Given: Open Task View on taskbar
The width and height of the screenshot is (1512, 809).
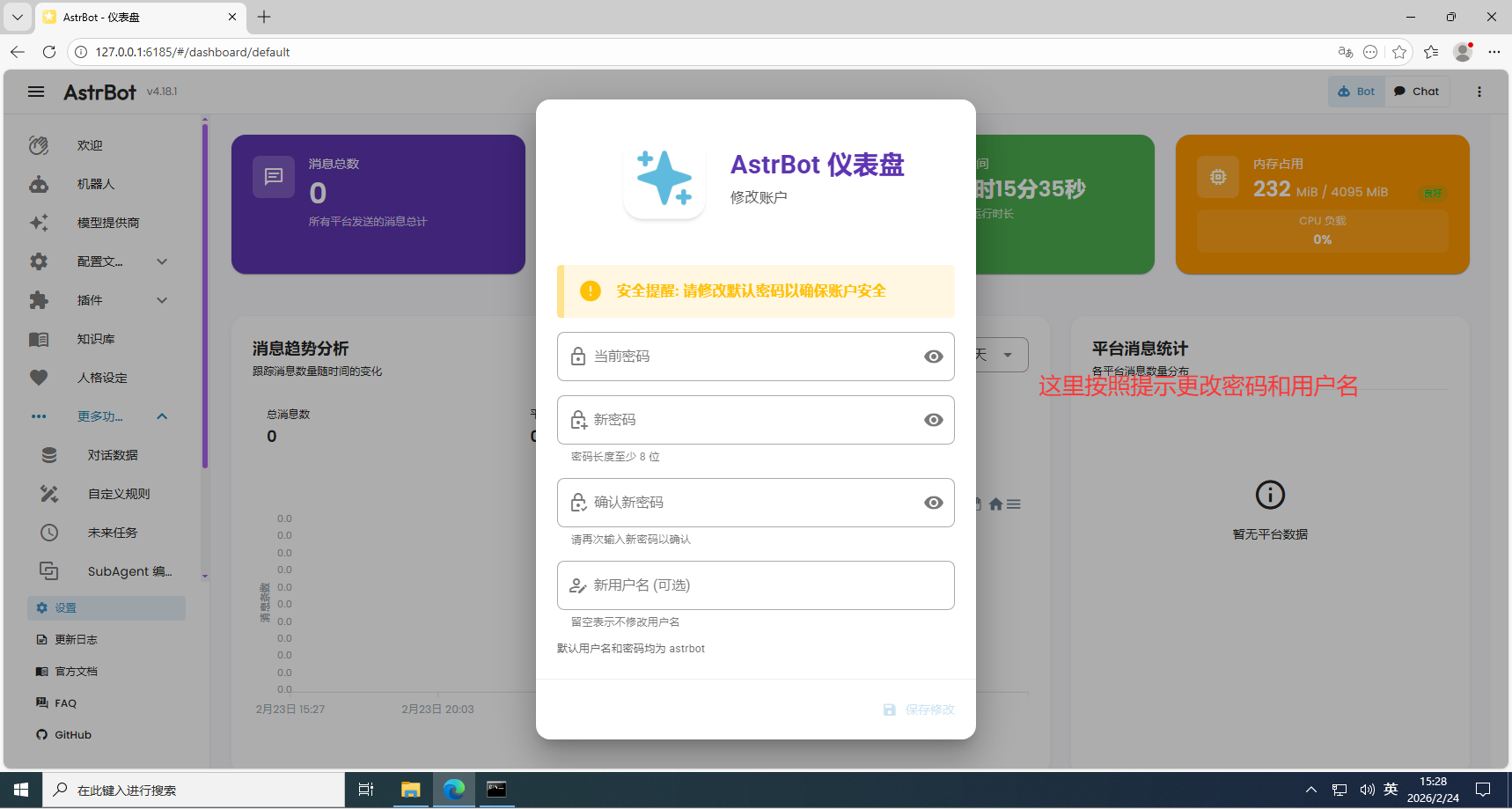Looking at the screenshot, I should coord(366,790).
